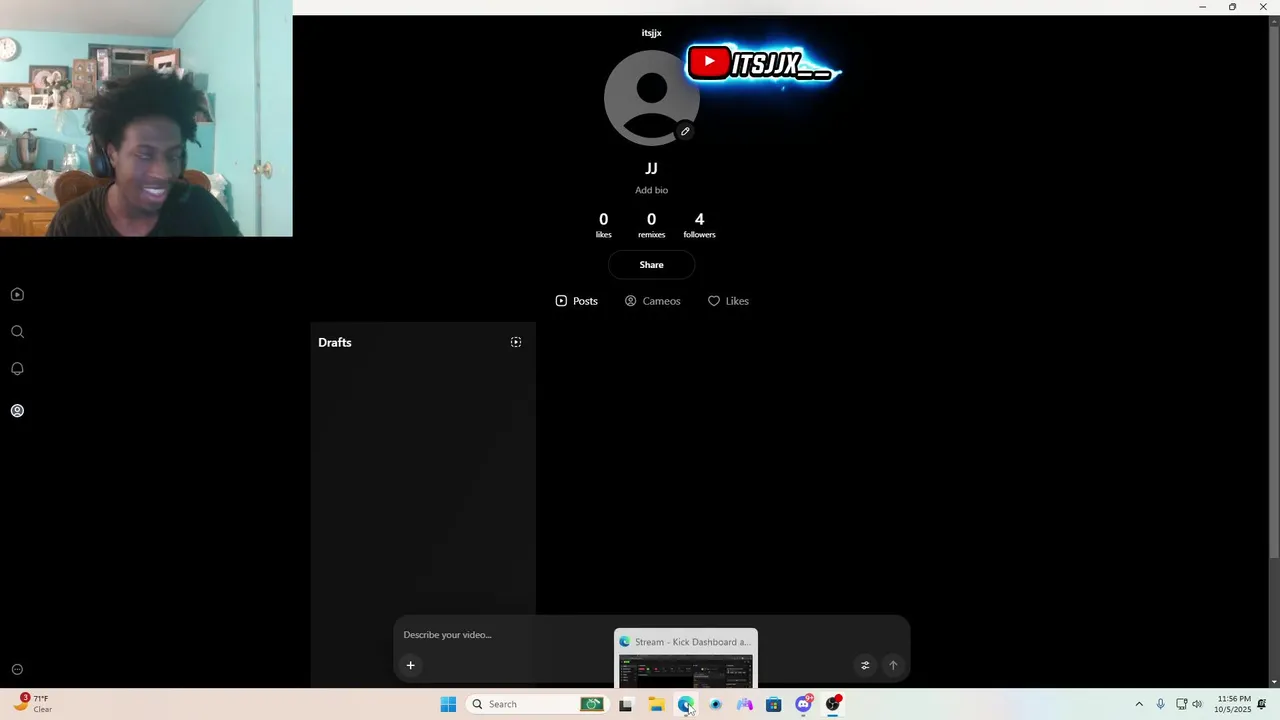Click the taskbar Search box
Image resolution: width=1280 pixels, height=720 pixels.
click(537, 704)
